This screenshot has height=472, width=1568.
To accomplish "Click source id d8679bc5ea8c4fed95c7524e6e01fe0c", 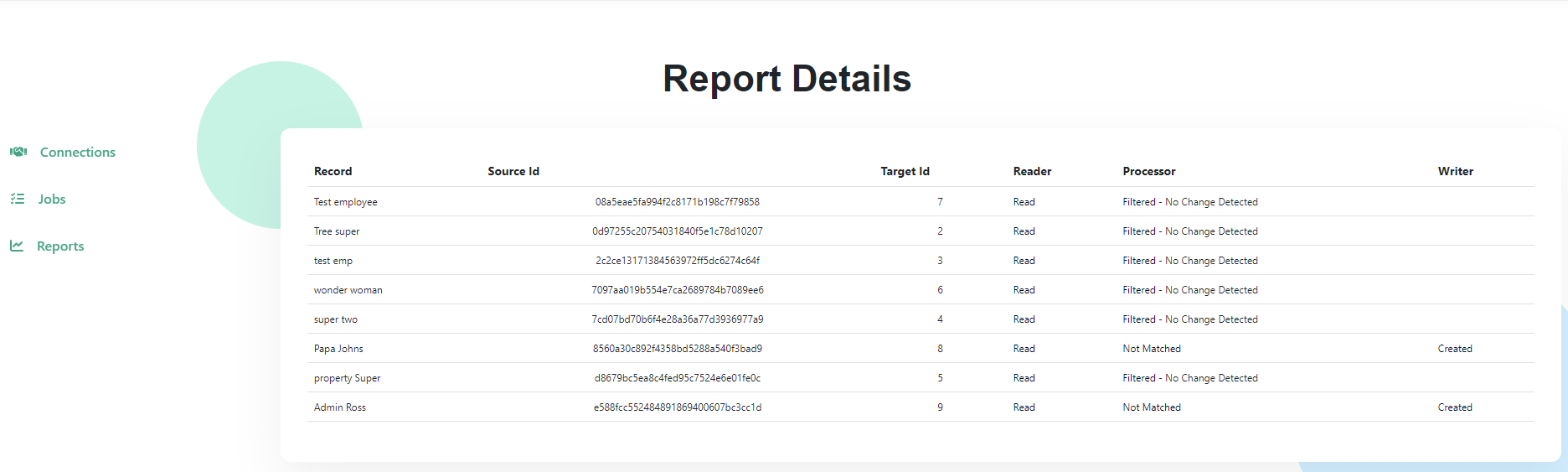I will click(678, 378).
